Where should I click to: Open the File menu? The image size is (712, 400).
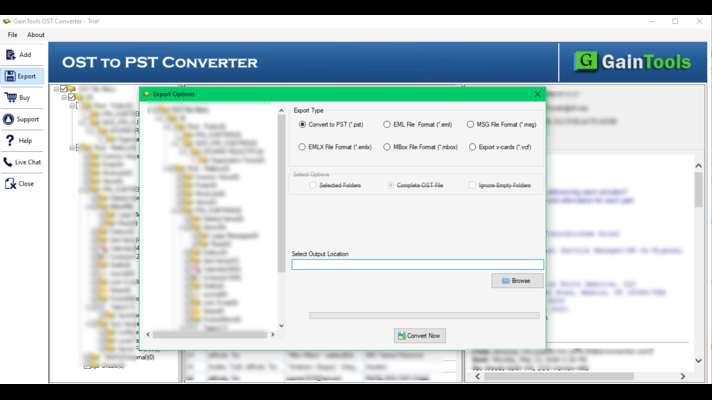point(12,35)
